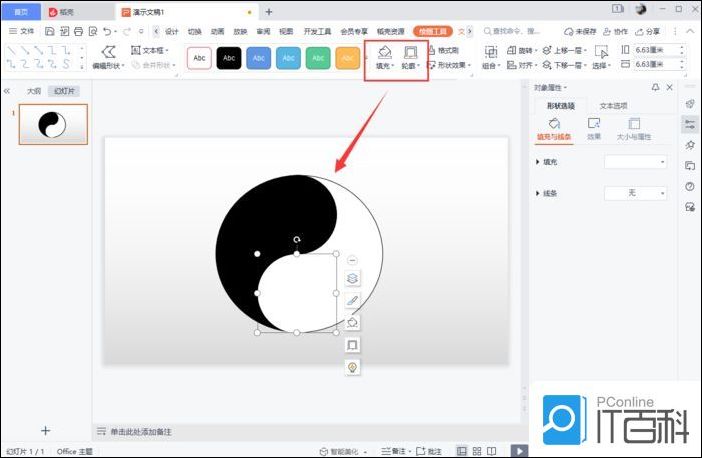
Task: Click the lightbulb icon in floating toolbar
Action: pyautogui.click(x=352, y=368)
